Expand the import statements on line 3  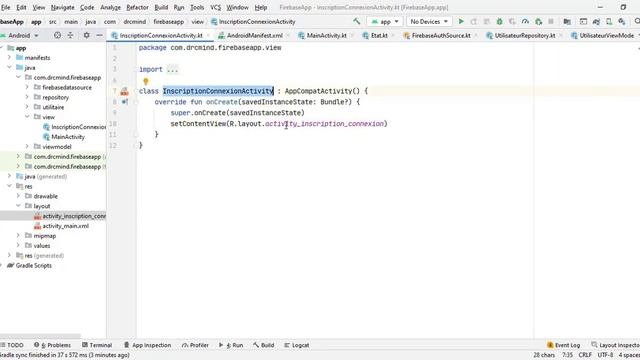pyautogui.click(x=172, y=69)
